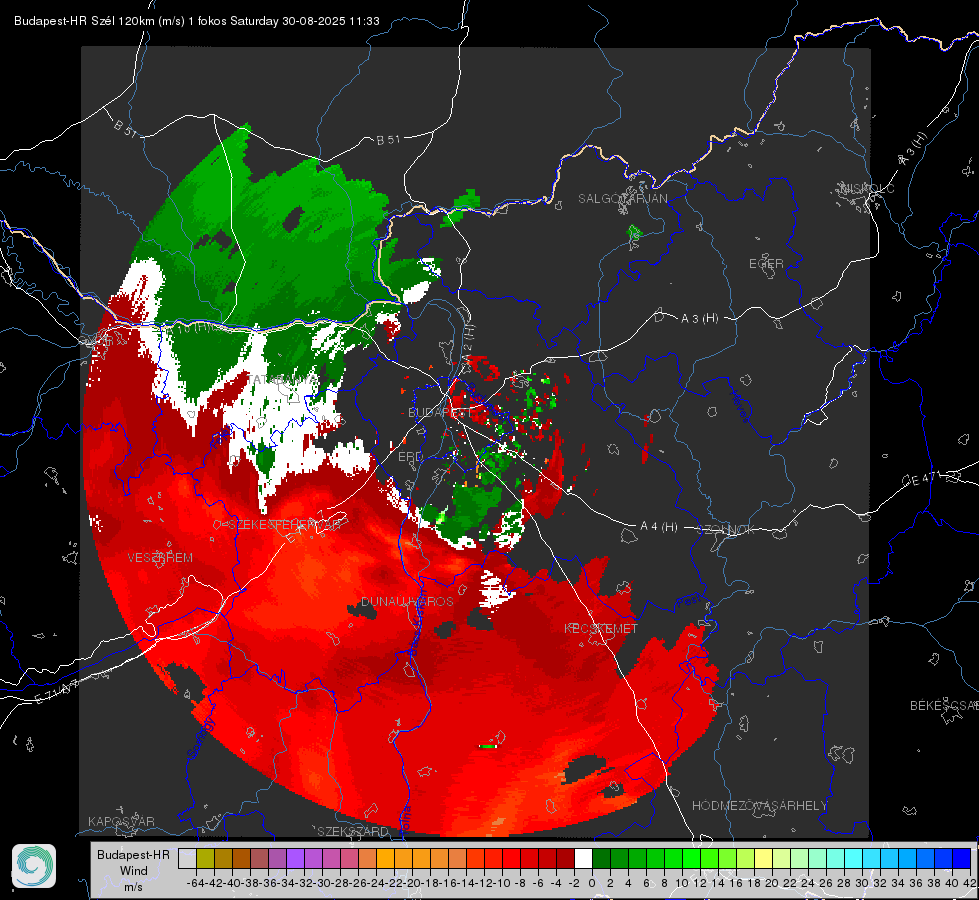The height and width of the screenshot is (900, 979).
Task: Click the KECSKEMÉT city label
Action: [601, 628]
